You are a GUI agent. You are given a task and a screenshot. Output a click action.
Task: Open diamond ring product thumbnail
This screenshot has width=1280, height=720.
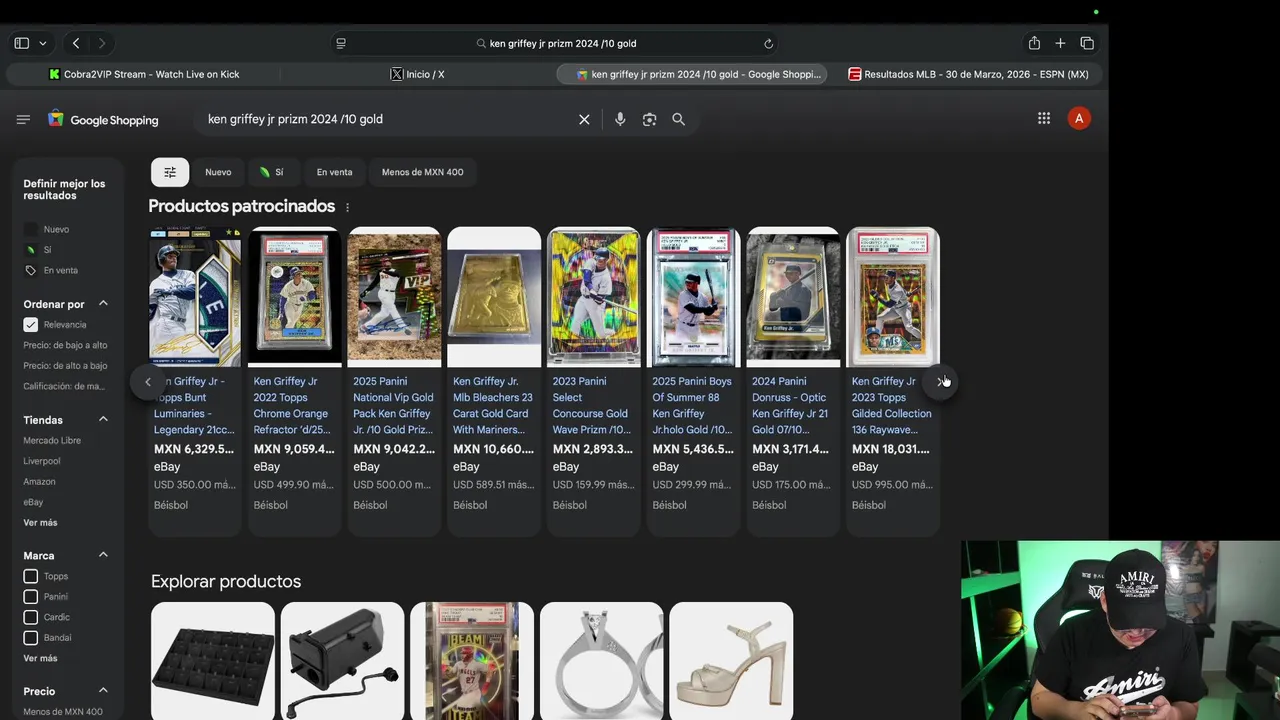(x=602, y=661)
